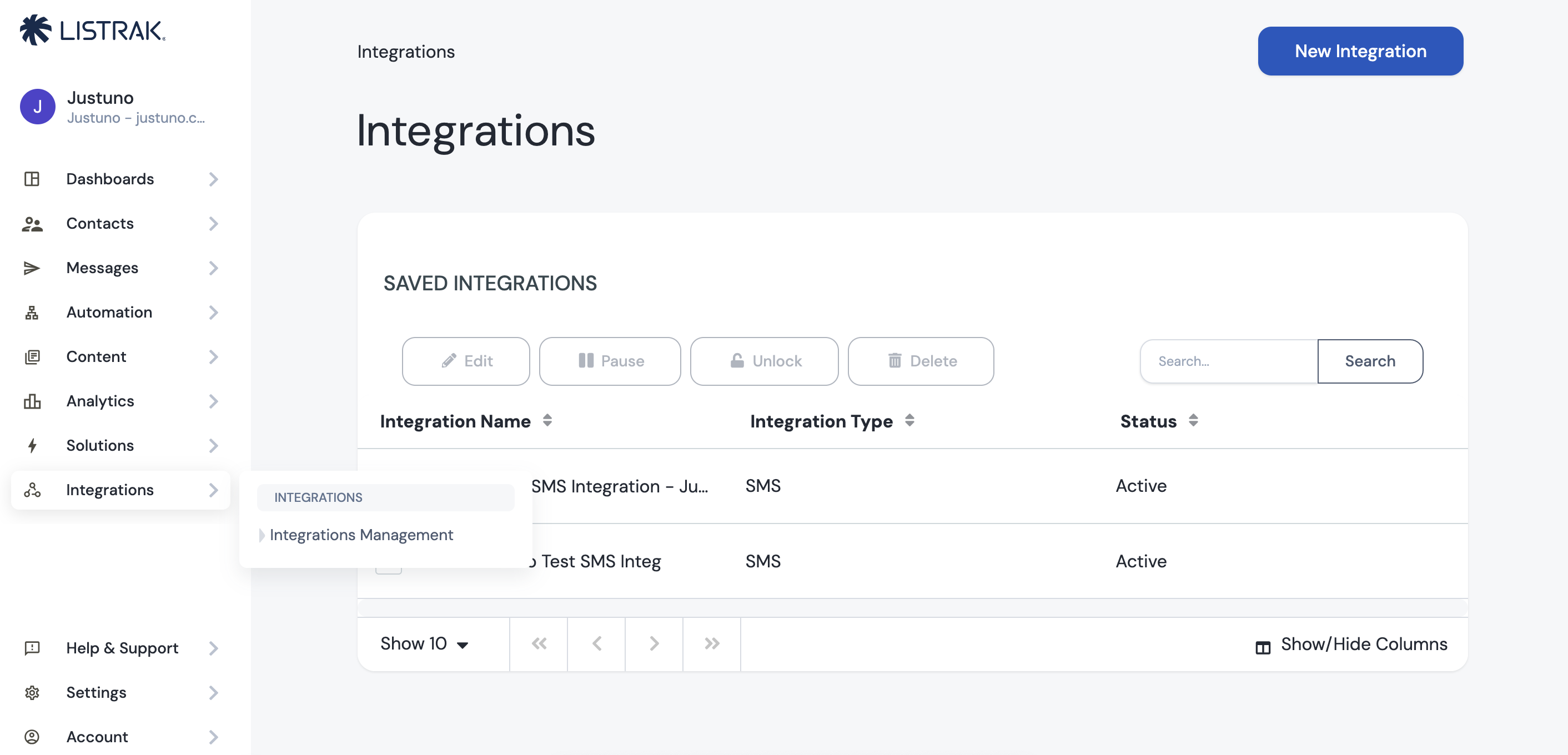Viewport: 1568px width, 755px height.
Task: Sort by Integration Type column
Action: (909, 420)
